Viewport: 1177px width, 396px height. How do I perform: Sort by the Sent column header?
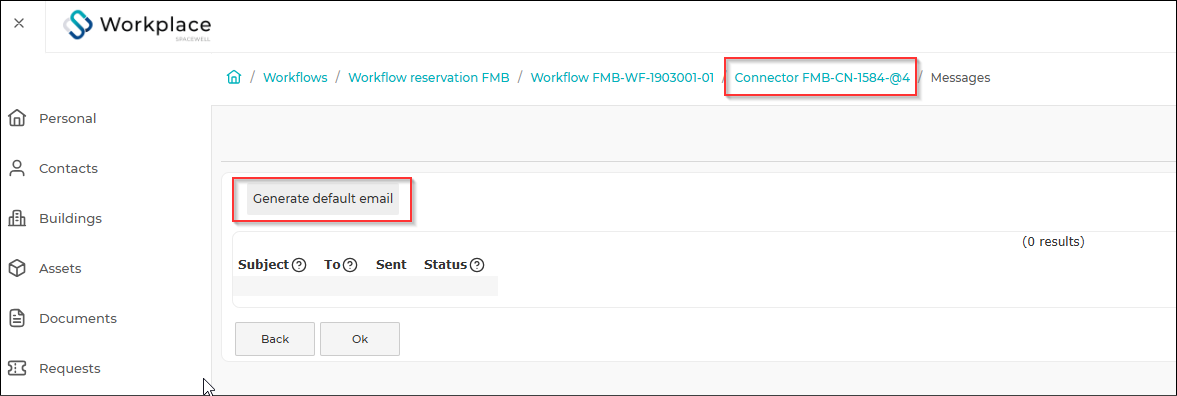[x=391, y=265]
